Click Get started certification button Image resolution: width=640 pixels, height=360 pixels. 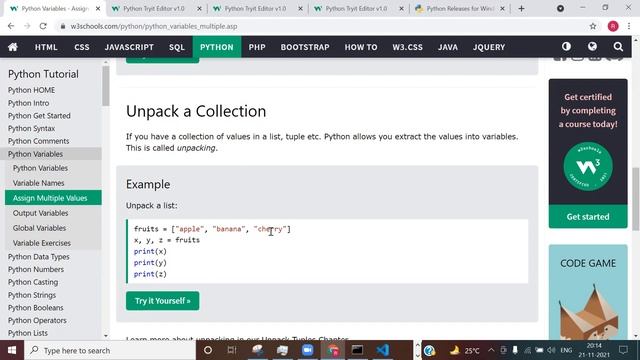click(588, 217)
